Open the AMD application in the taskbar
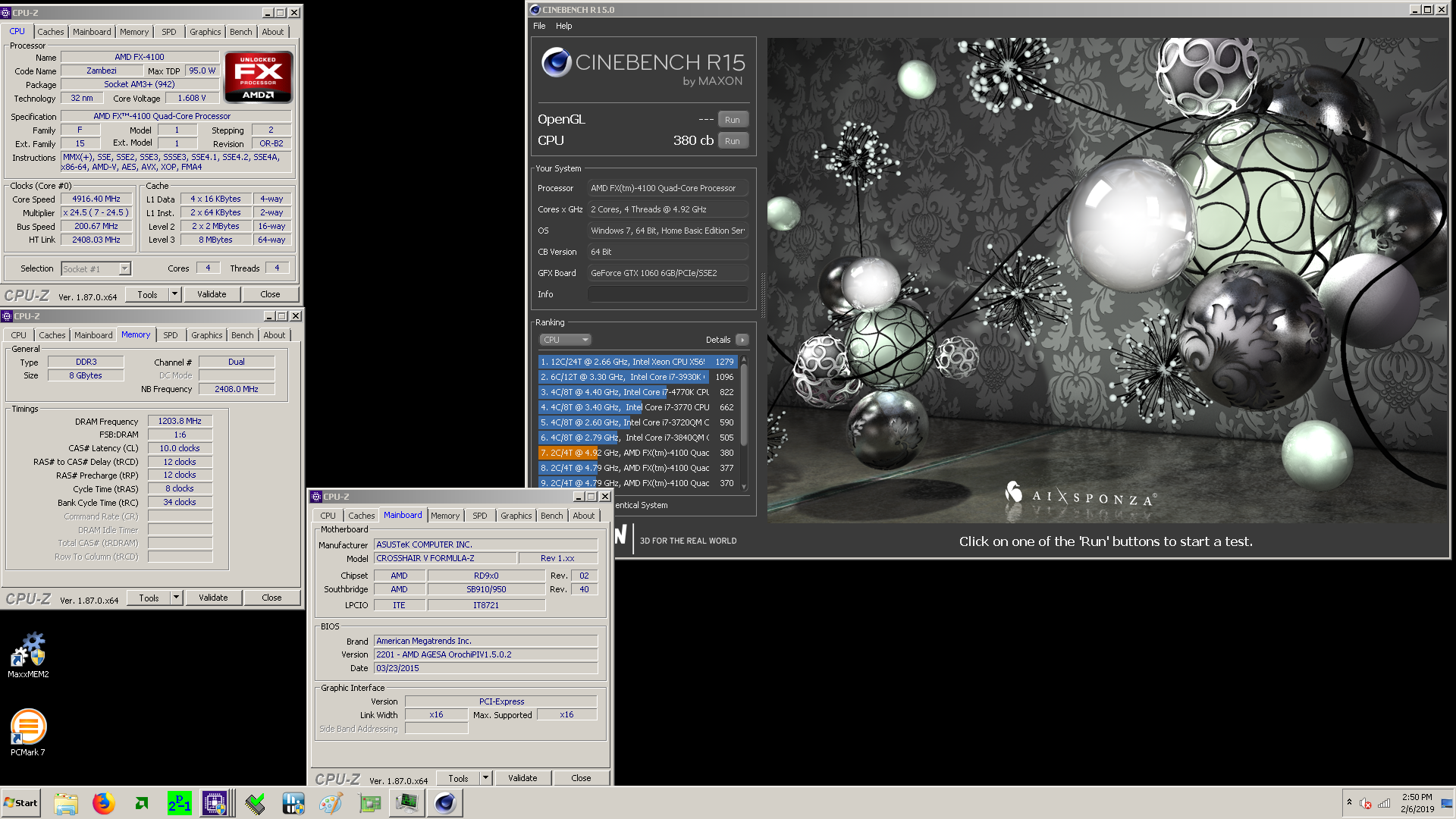 [x=142, y=803]
